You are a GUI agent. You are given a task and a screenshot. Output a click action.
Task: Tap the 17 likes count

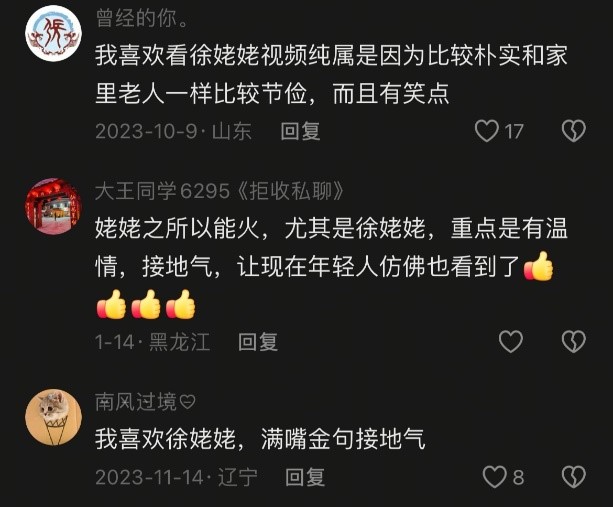(514, 131)
